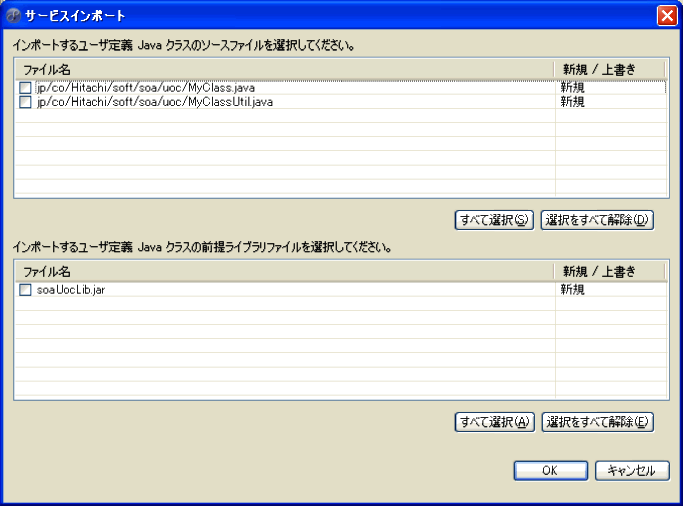Click the すべて選択(A) button

495,422
